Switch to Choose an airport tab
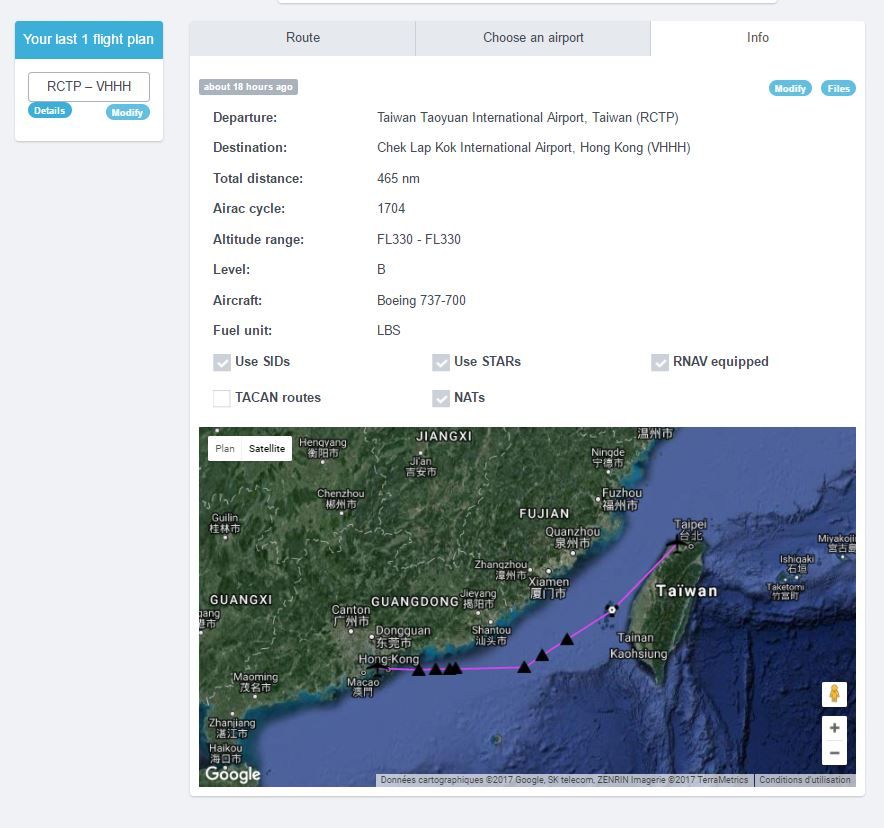884x828 pixels. (x=533, y=38)
